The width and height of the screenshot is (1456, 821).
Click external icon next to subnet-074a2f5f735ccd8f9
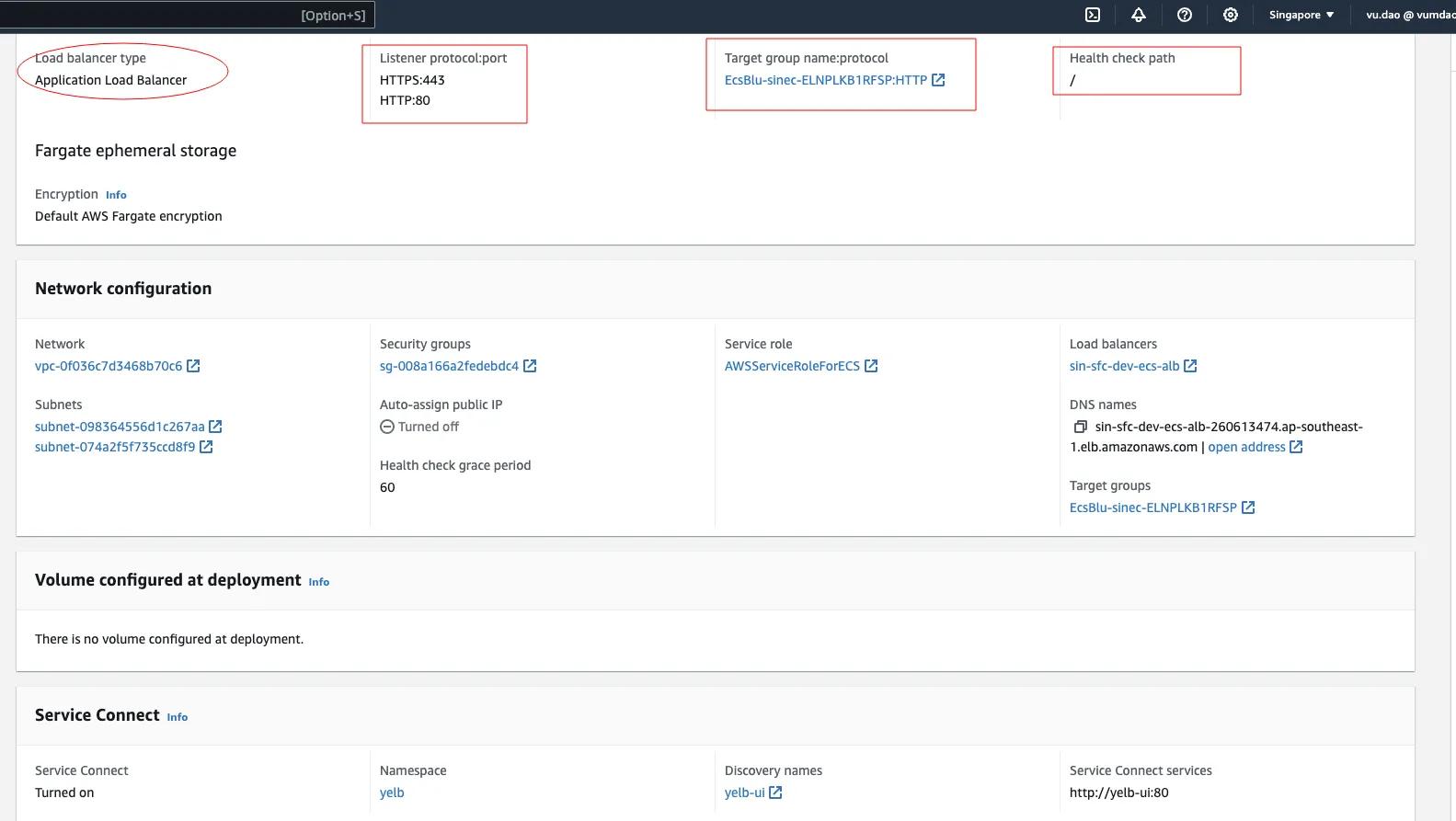tap(206, 447)
